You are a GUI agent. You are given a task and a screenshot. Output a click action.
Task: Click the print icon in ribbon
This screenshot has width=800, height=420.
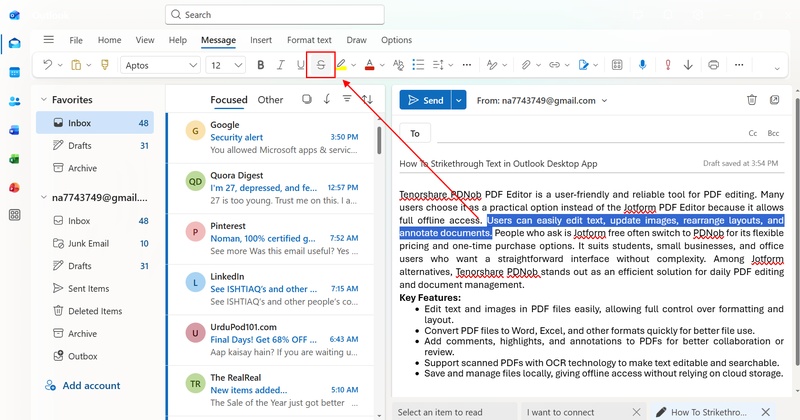[x=713, y=65]
